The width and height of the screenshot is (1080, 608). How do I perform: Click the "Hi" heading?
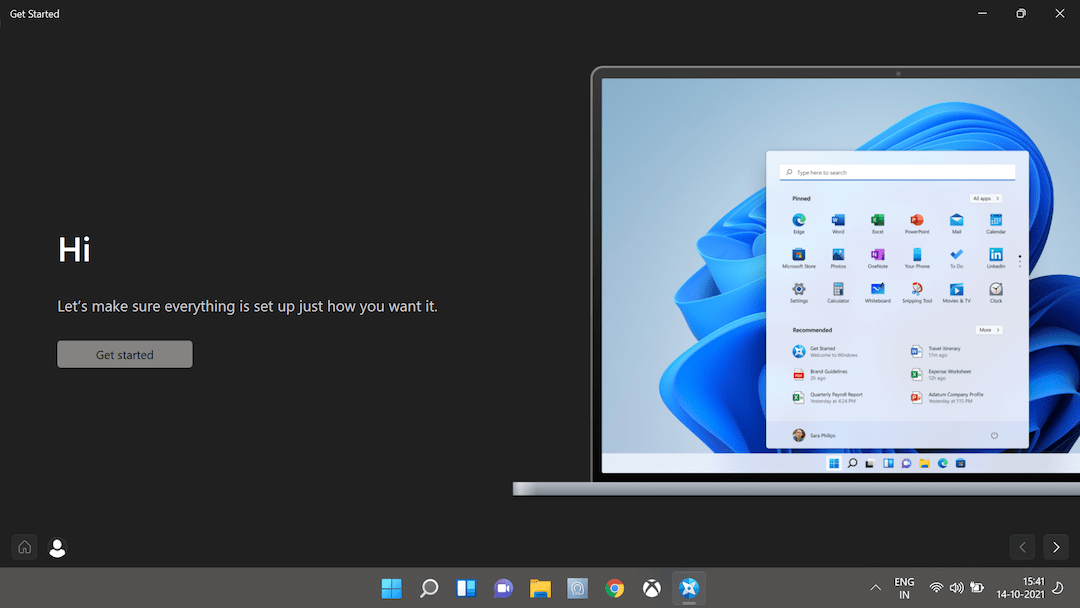pyautogui.click(x=74, y=249)
